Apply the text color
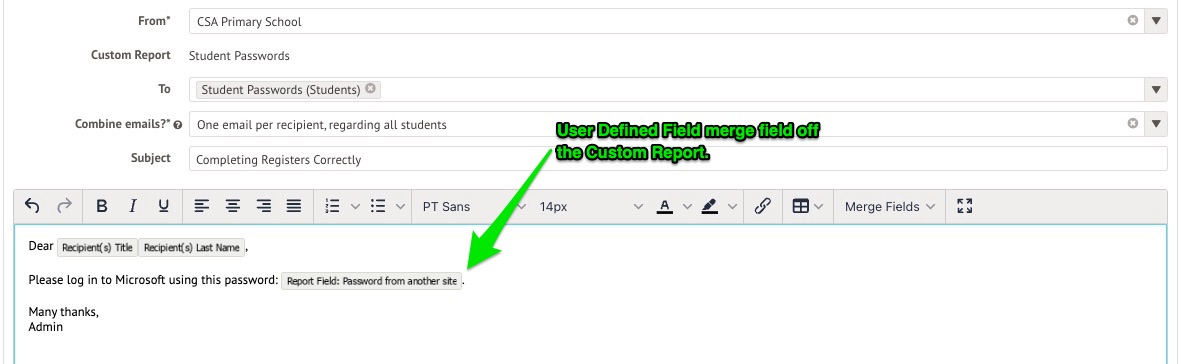Viewport: 1181px width, 364px height. [664, 206]
